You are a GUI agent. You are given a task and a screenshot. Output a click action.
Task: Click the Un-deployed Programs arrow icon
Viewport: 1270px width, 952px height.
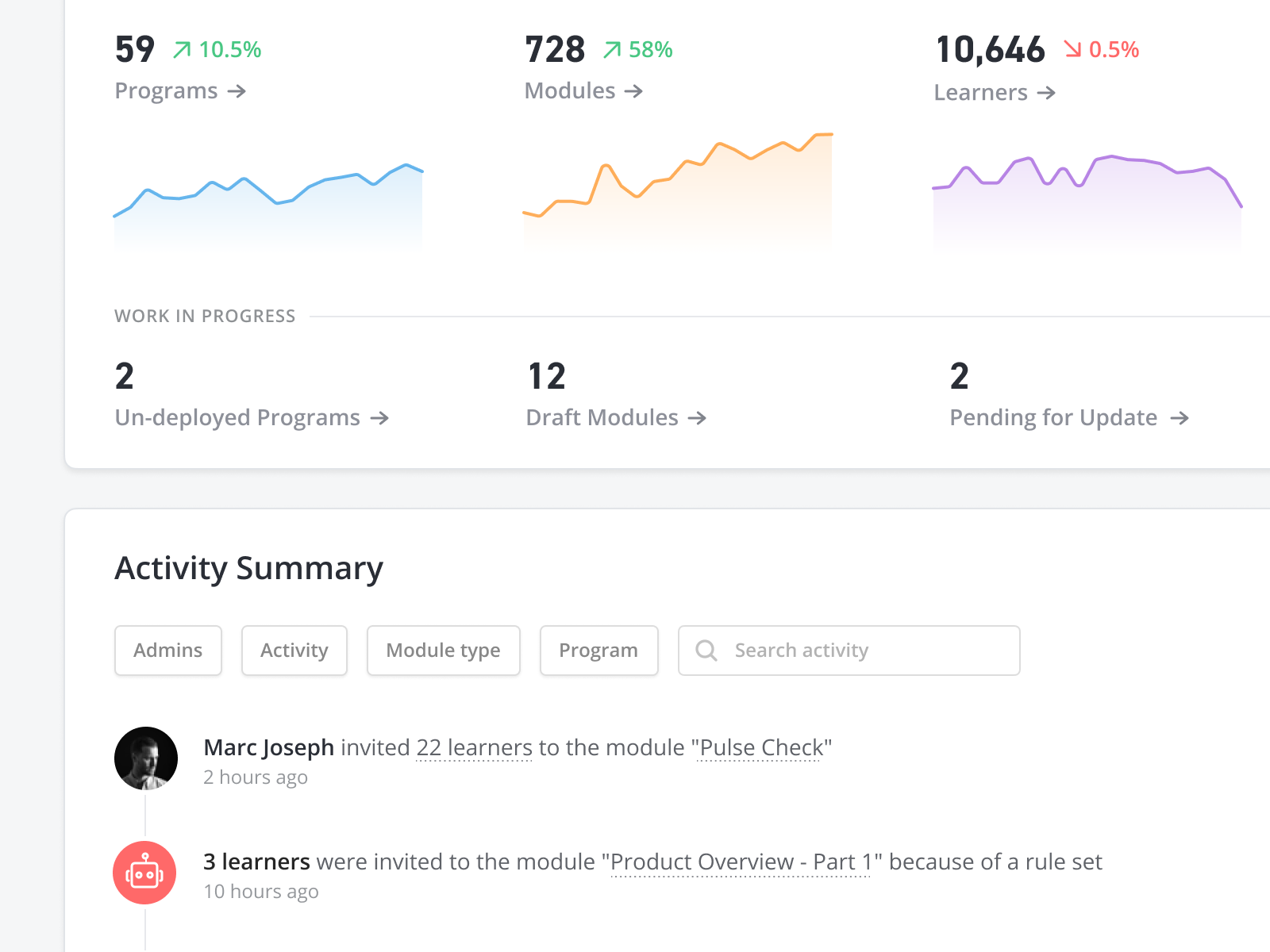[x=381, y=418]
